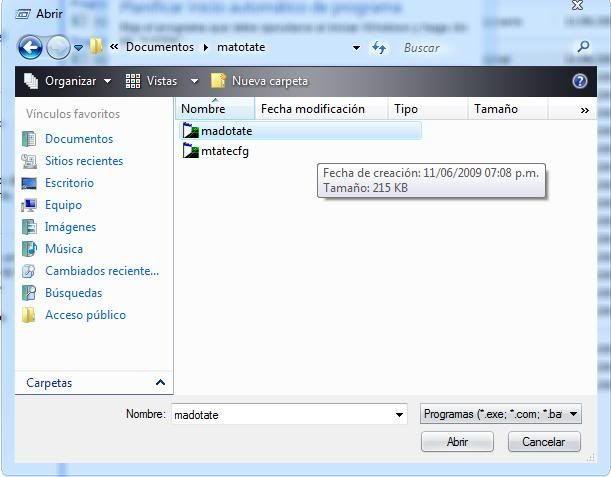Image resolution: width=611 pixels, height=477 pixels.
Task: Show hidden path levels via double chevron
Action: pos(114,47)
